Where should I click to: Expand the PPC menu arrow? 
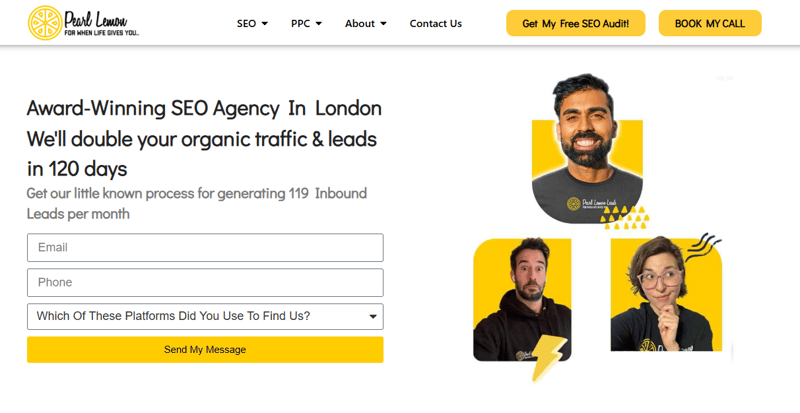318,23
